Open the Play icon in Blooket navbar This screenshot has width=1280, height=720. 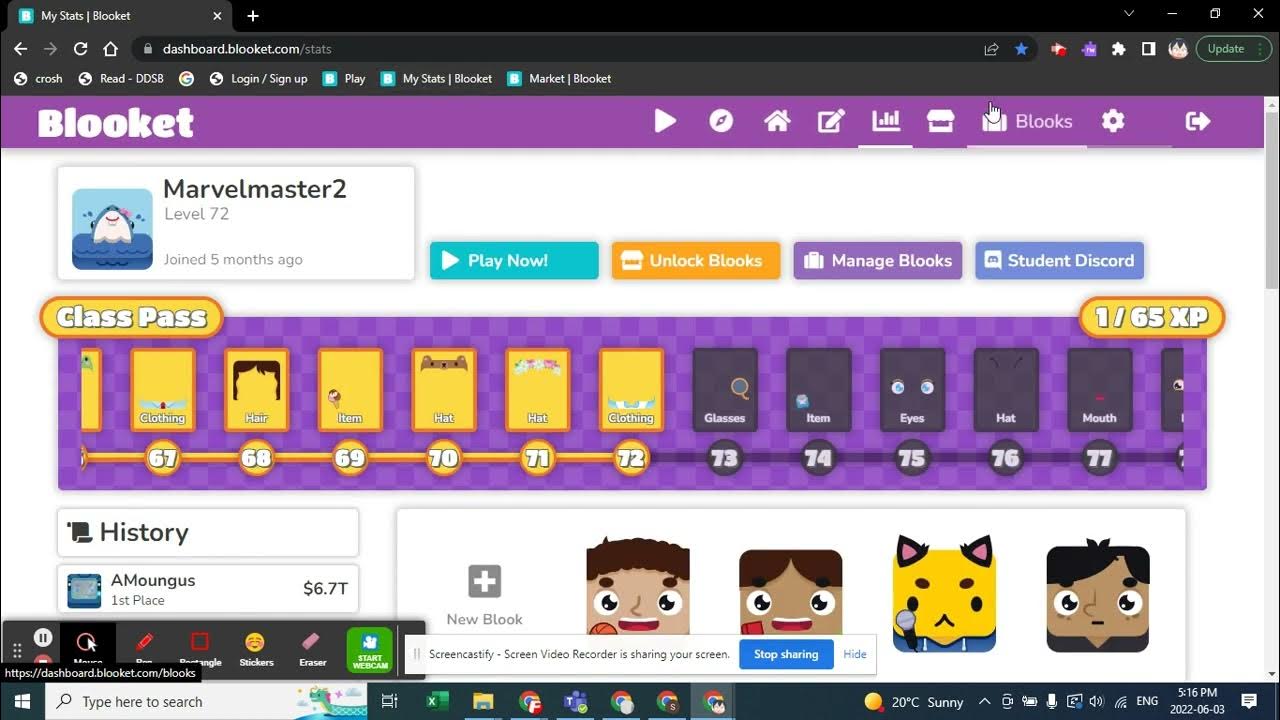click(665, 121)
